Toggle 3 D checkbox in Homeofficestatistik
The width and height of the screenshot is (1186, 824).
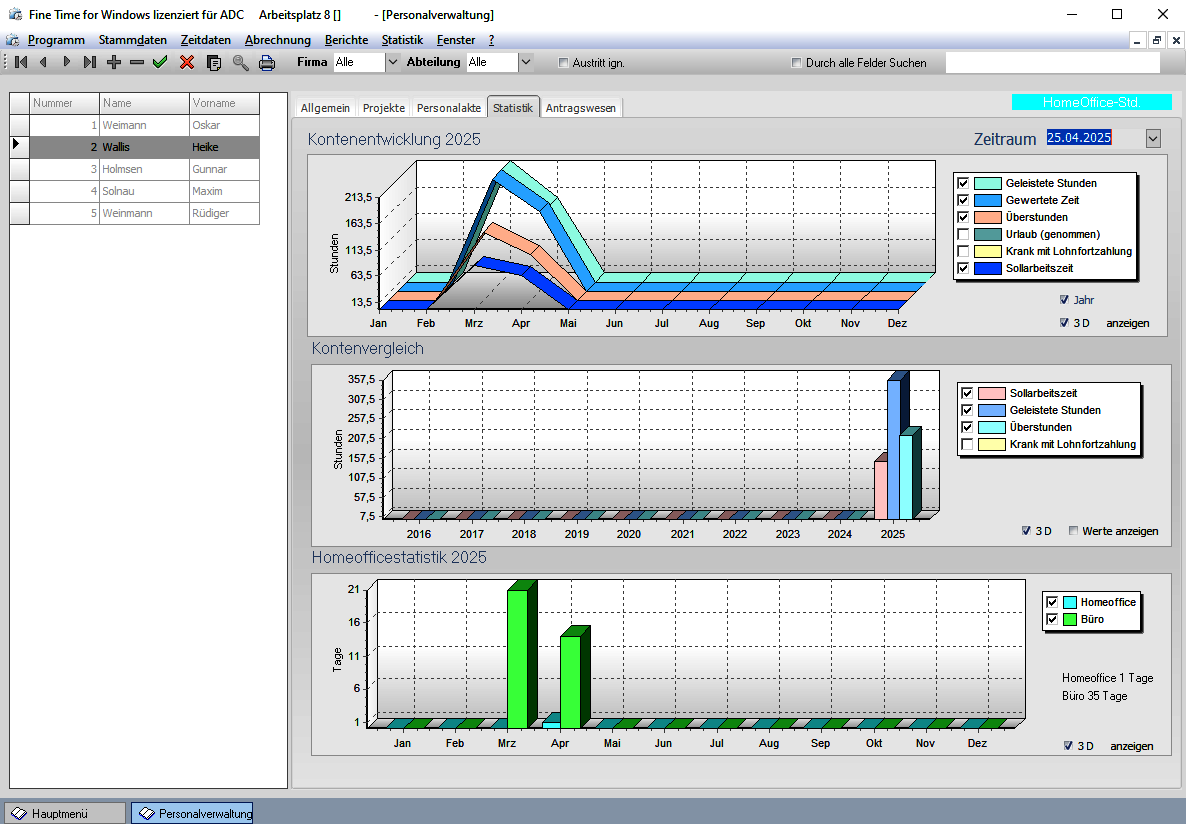(x=1068, y=745)
